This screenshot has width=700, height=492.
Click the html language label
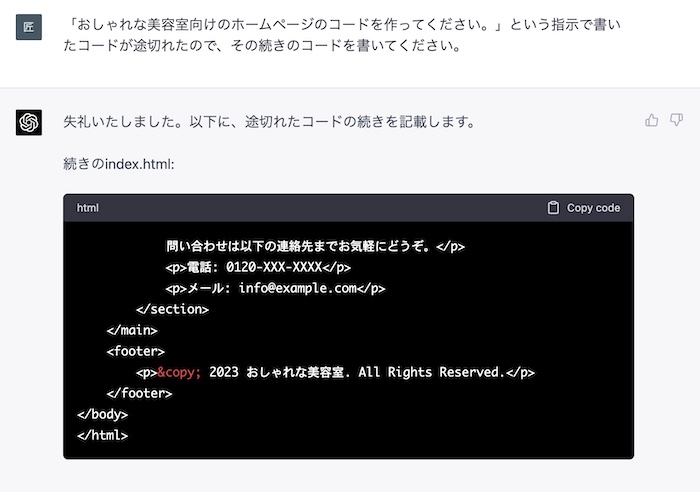click(x=88, y=208)
